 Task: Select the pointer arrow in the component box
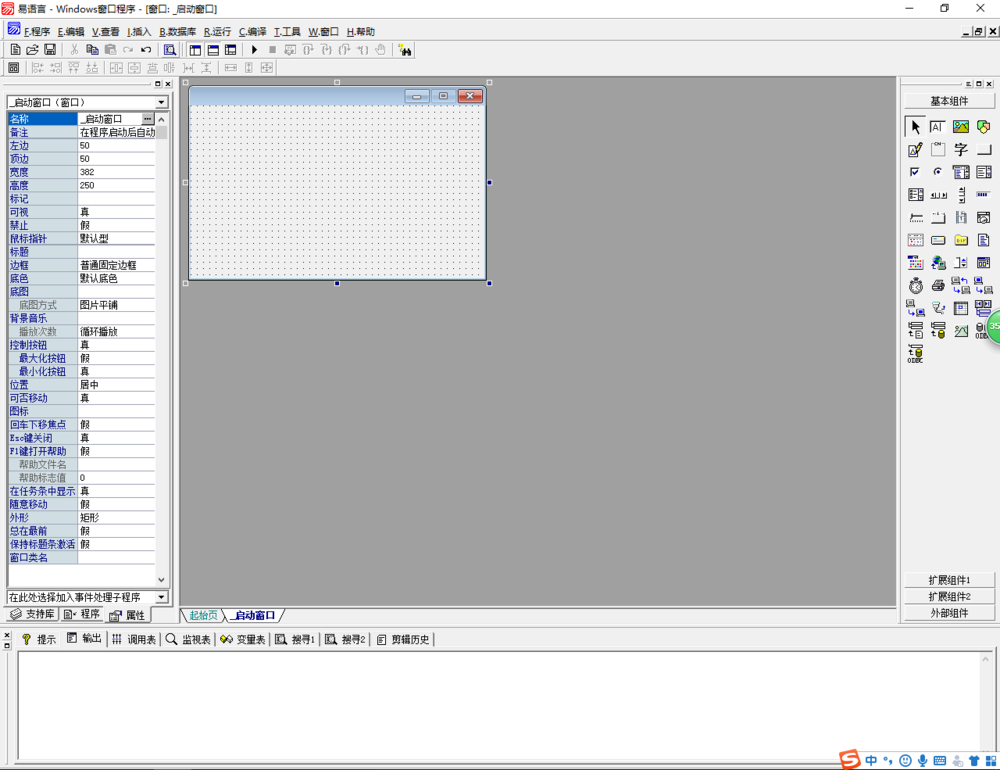(915, 127)
